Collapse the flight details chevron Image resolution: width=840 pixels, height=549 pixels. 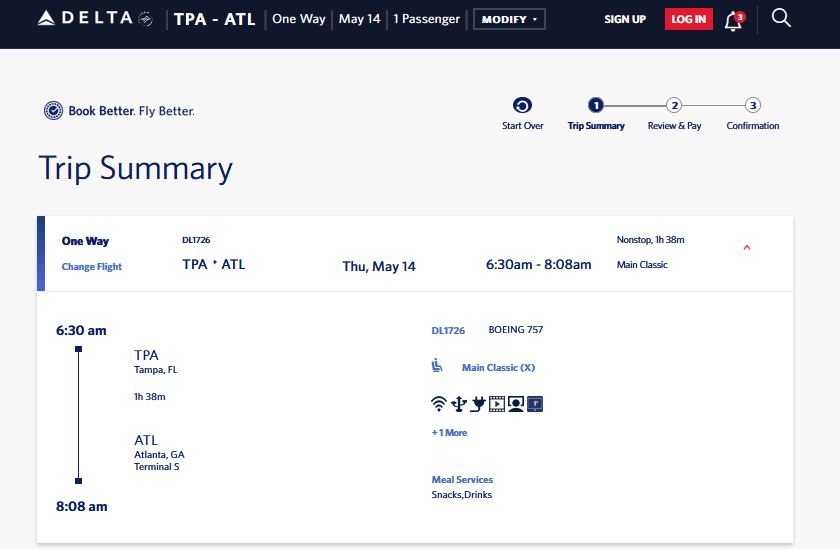[x=747, y=248]
